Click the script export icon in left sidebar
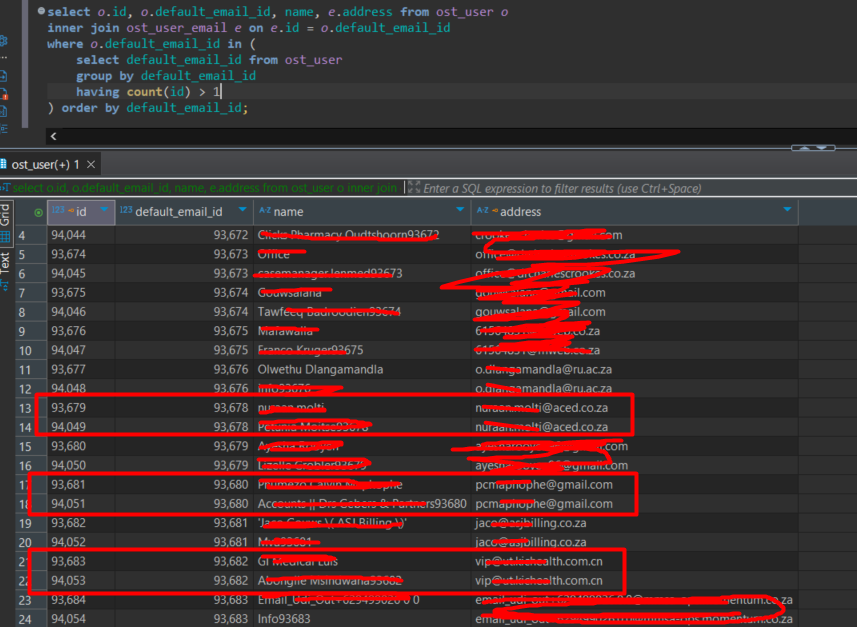The height and width of the screenshot is (627, 857). tap(4, 75)
